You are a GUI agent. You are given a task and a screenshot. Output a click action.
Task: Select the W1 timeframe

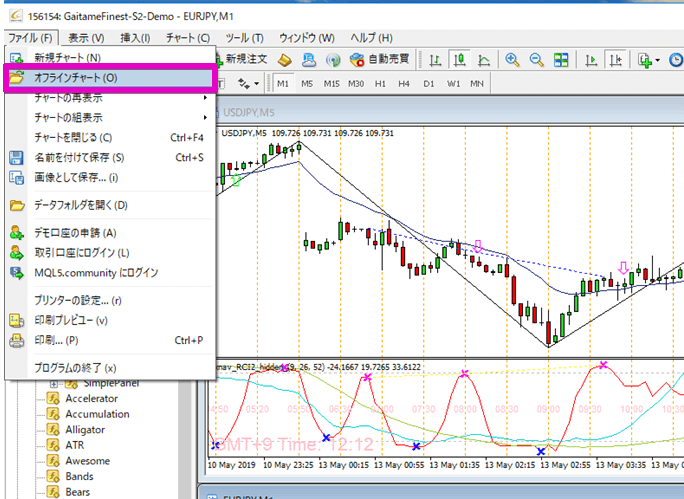[453, 83]
